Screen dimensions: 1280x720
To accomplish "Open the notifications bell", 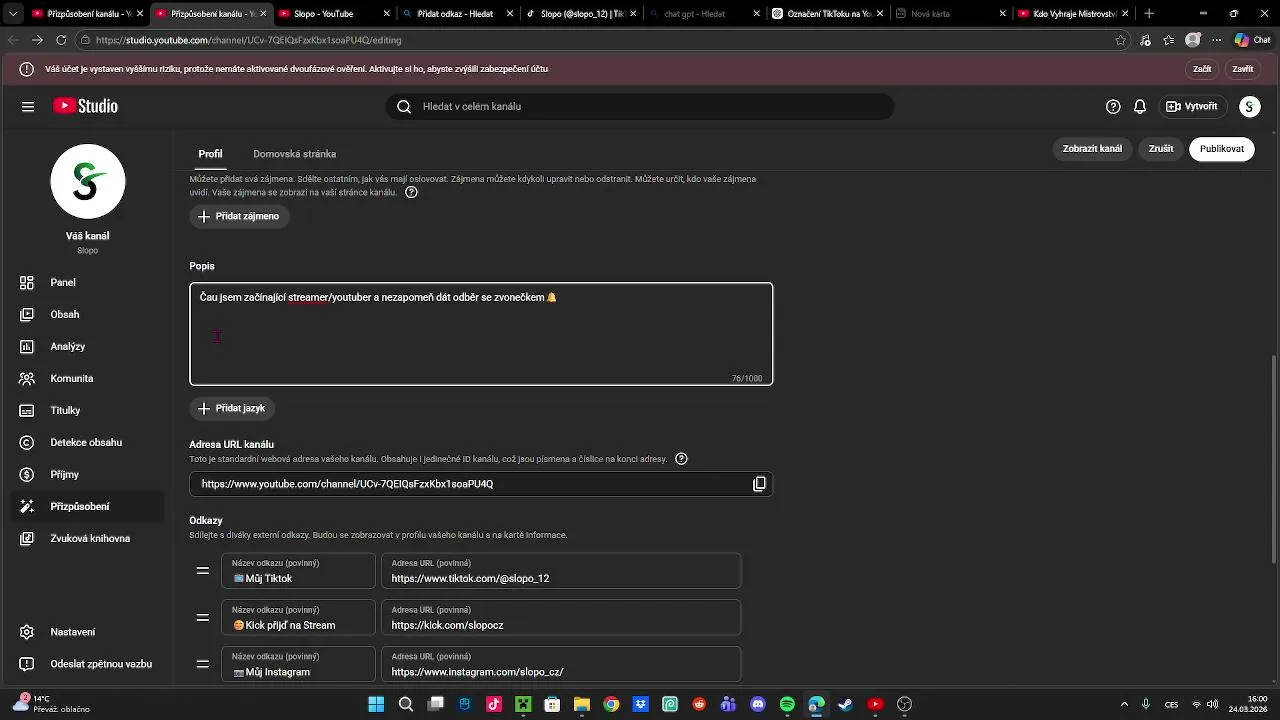I will (1140, 107).
